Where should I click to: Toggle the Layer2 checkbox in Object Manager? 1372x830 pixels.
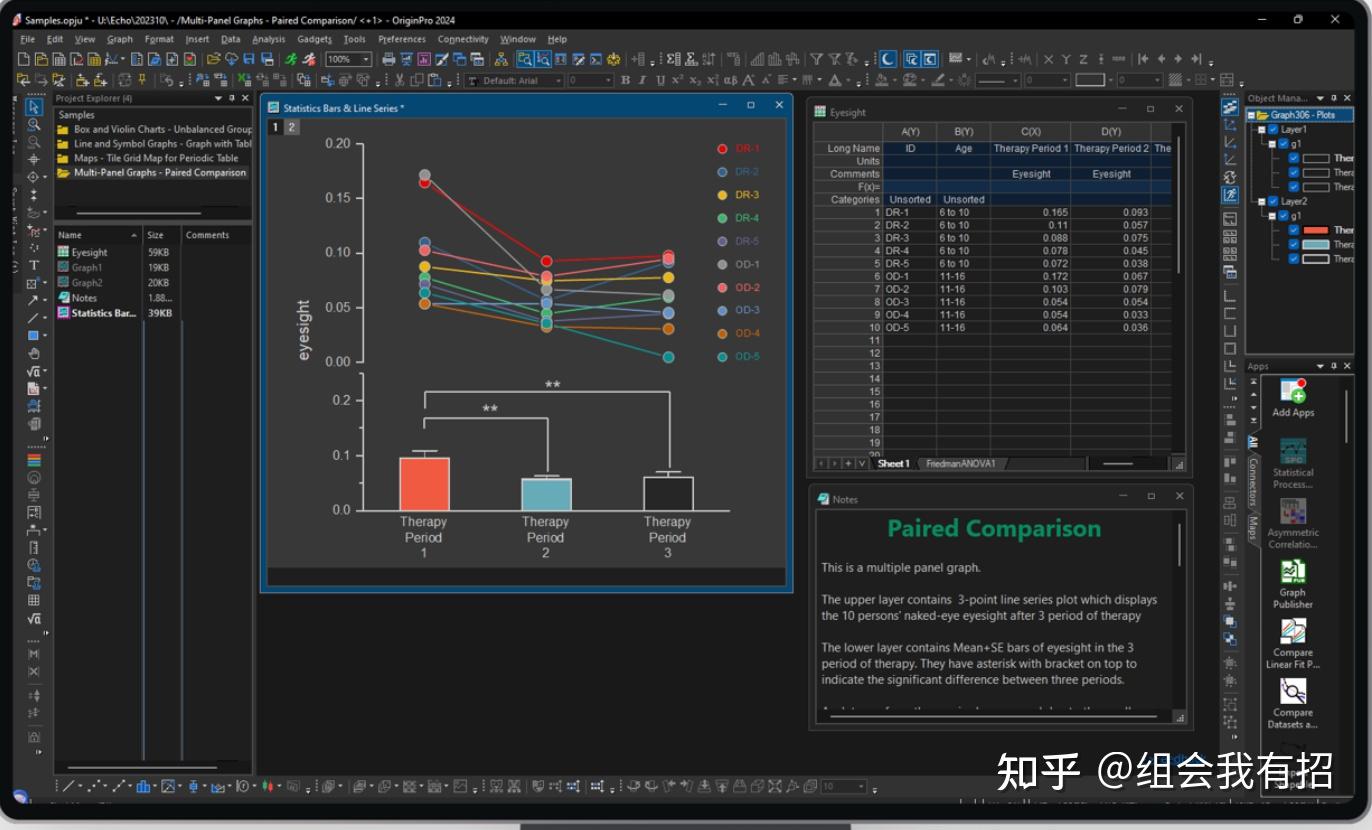(1273, 201)
